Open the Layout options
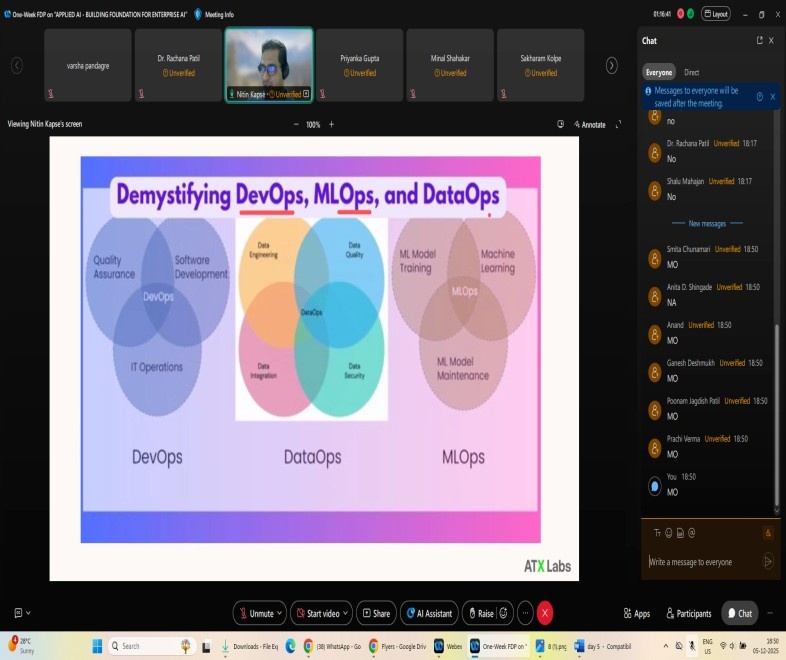The height and width of the screenshot is (660, 786). (715, 14)
